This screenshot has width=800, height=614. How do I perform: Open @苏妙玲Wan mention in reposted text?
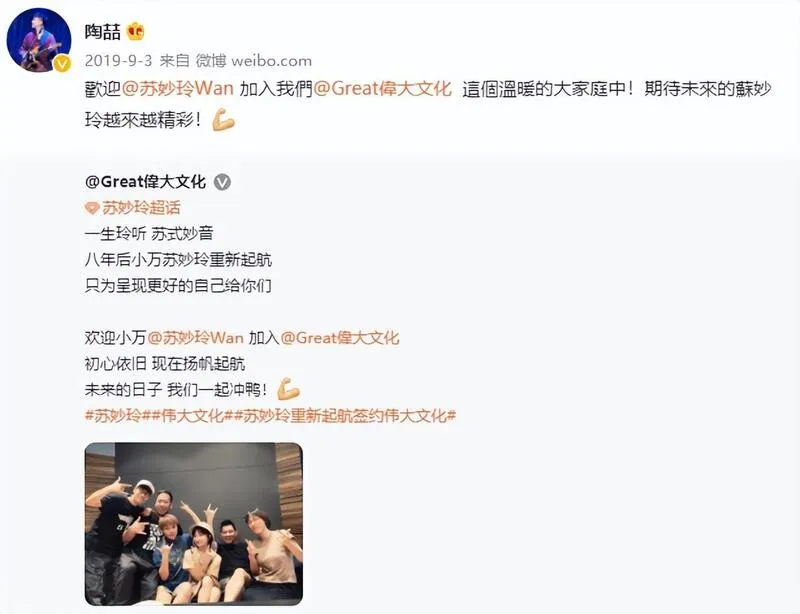pos(195,338)
